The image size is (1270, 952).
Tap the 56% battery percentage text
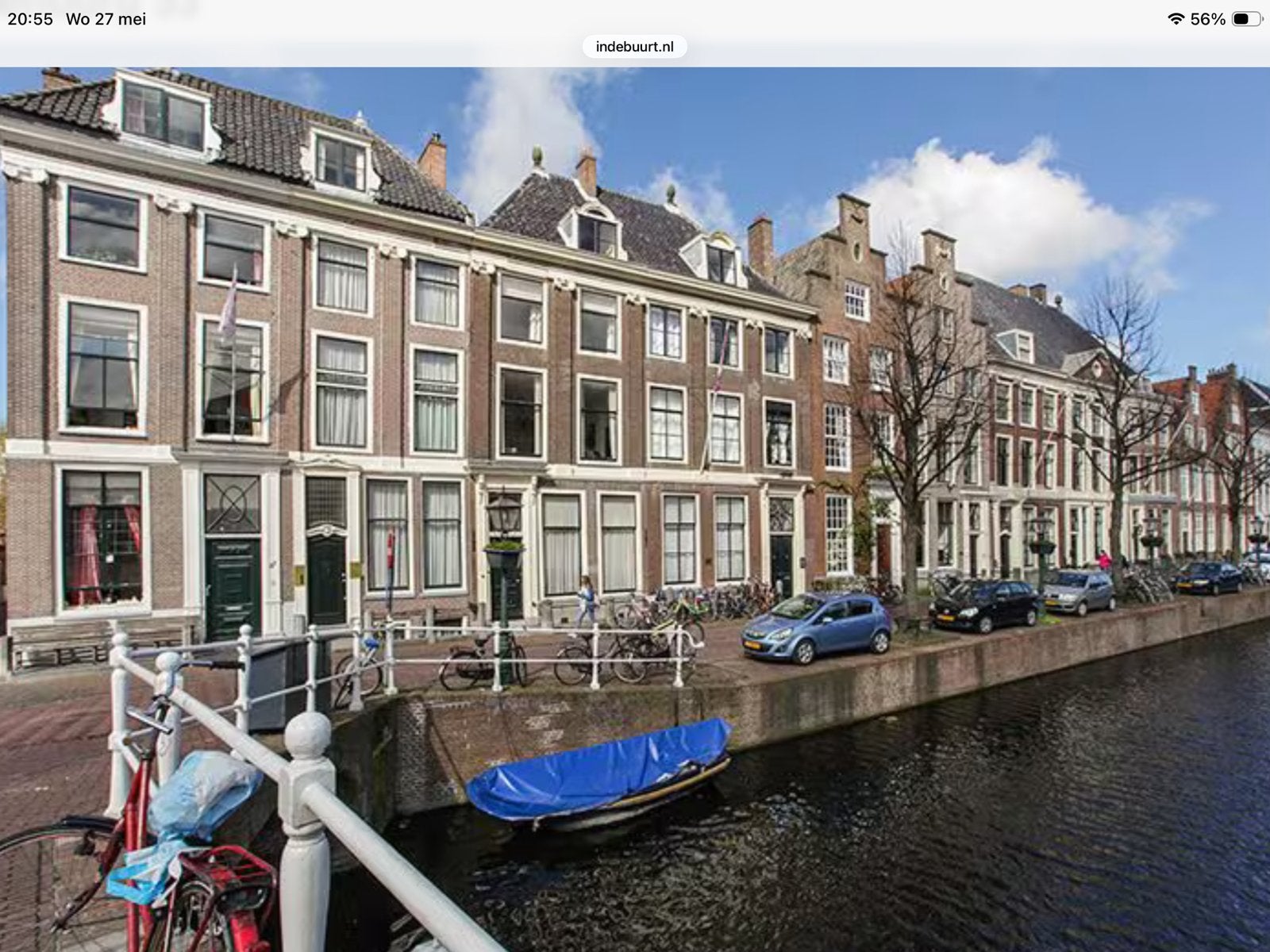1207,19
